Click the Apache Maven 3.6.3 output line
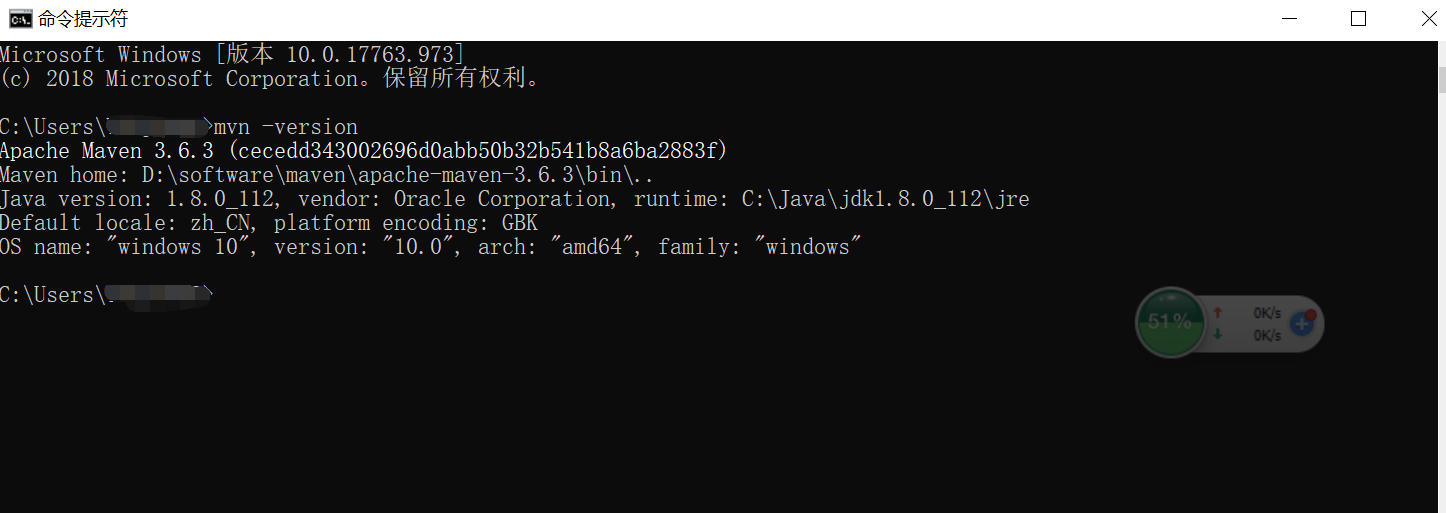Viewport: 1446px width, 513px height. coord(363,151)
